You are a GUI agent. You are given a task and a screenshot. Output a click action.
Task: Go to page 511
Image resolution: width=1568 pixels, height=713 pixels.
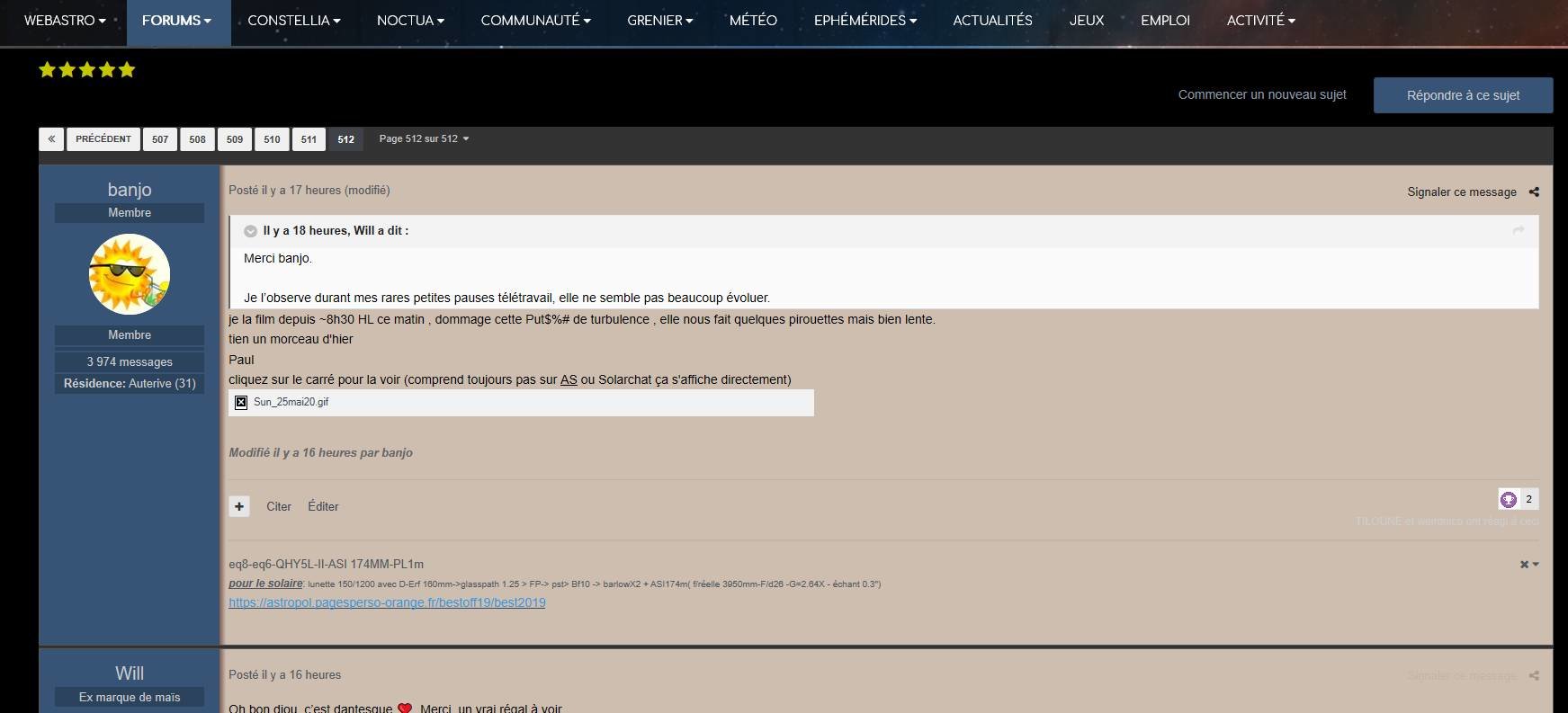(309, 139)
